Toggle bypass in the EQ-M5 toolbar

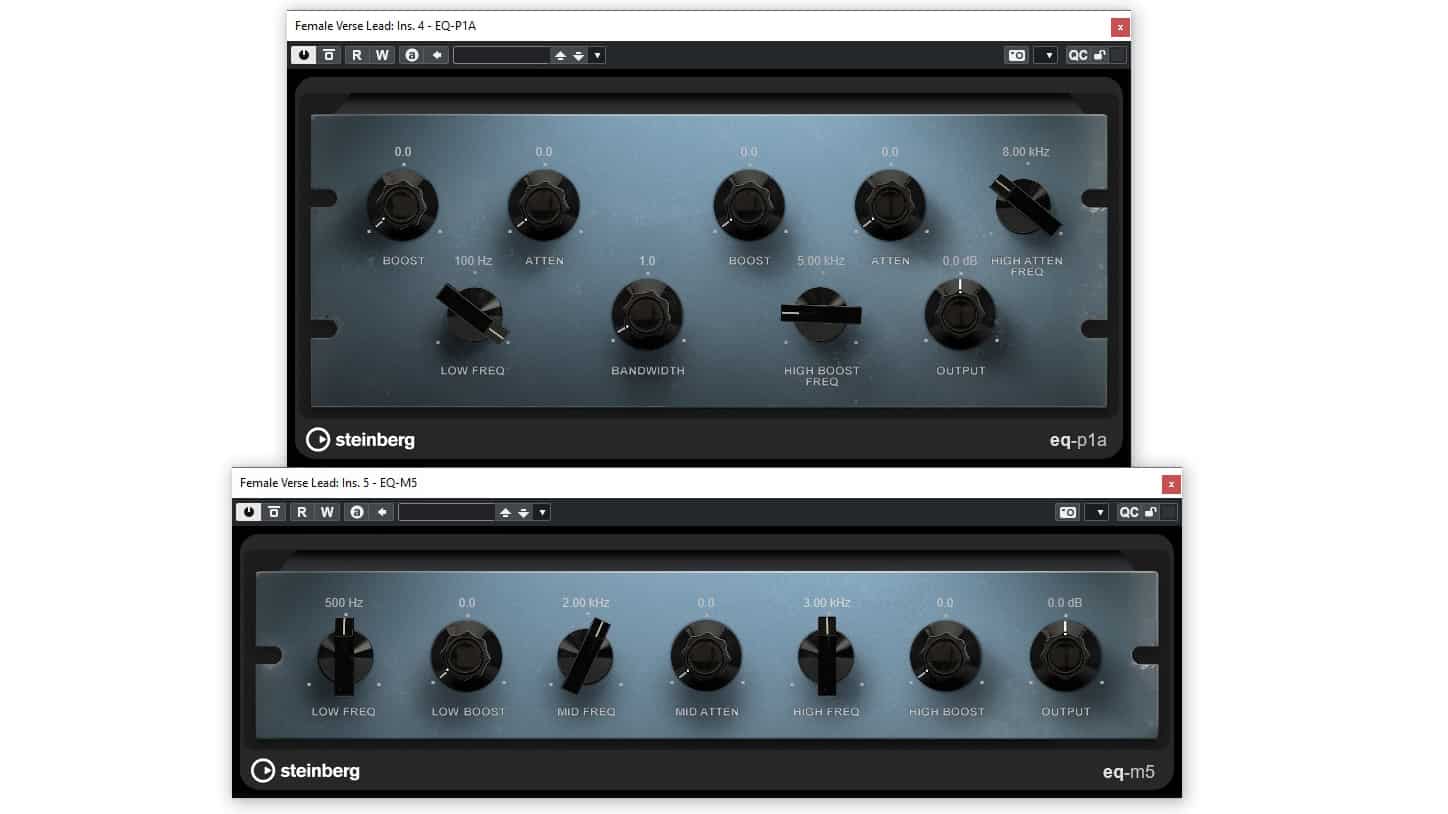273,512
